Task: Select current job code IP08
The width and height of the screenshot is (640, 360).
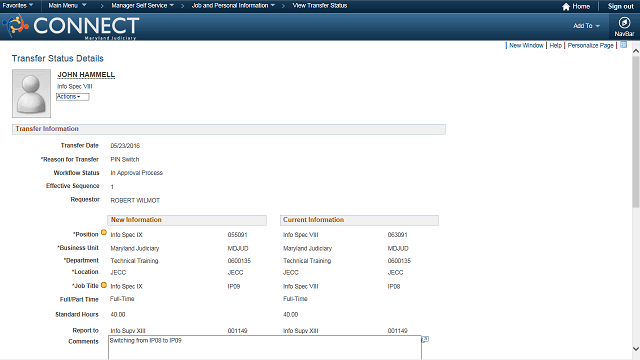Action: click(394, 287)
